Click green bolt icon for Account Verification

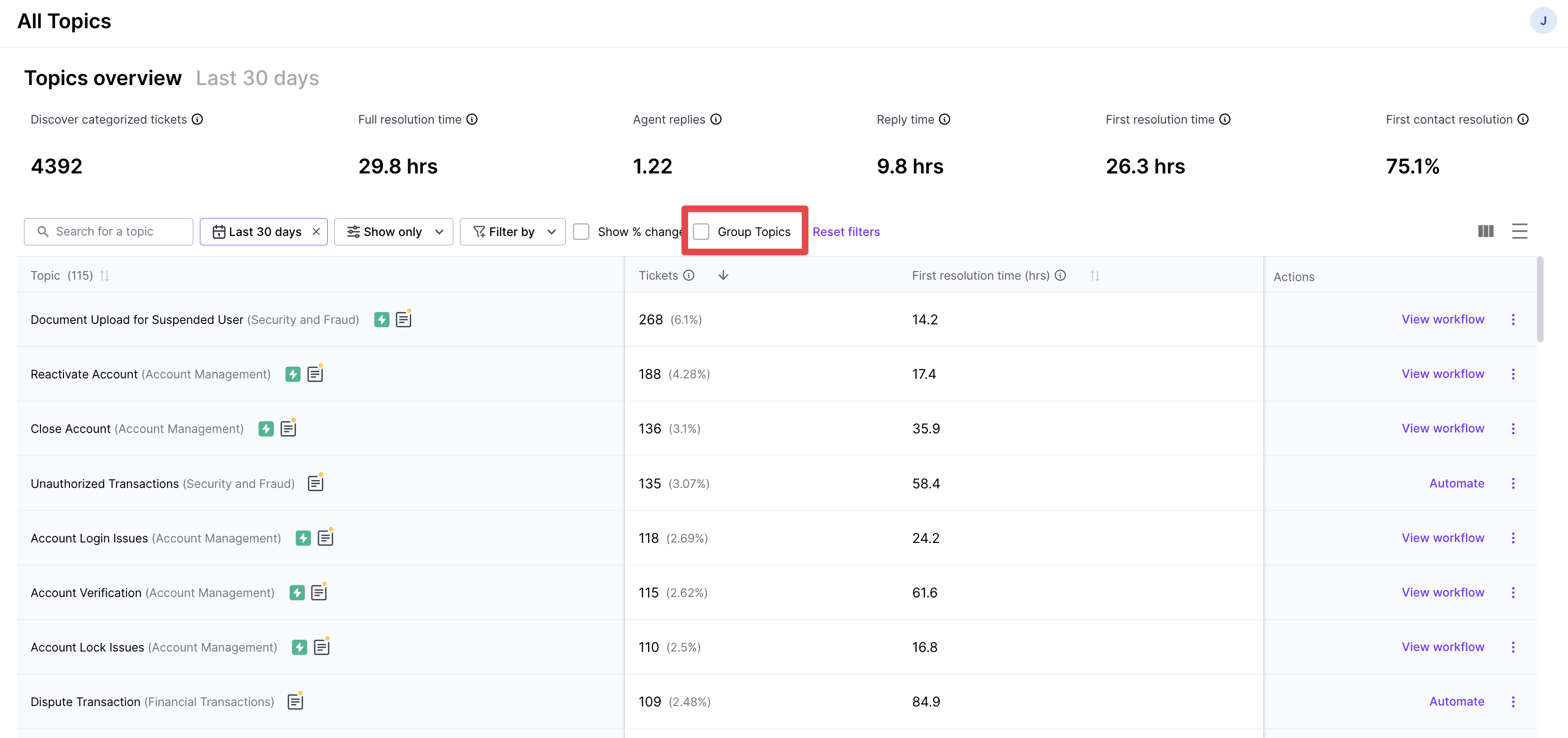(x=297, y=593)
